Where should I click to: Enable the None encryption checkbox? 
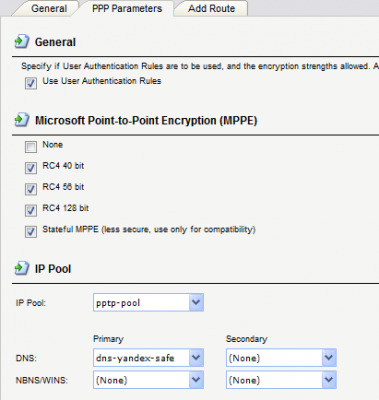click(31, 147)
